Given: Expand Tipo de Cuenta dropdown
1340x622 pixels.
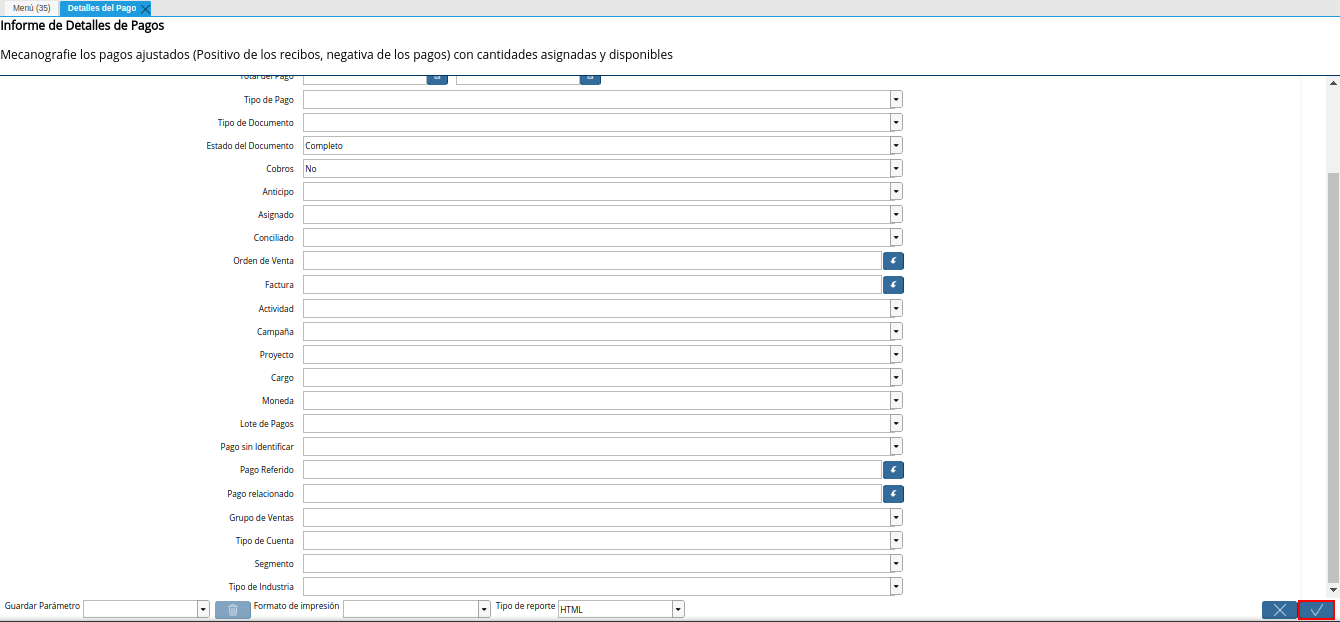Looking at the screenshot, I should (896, 541).
